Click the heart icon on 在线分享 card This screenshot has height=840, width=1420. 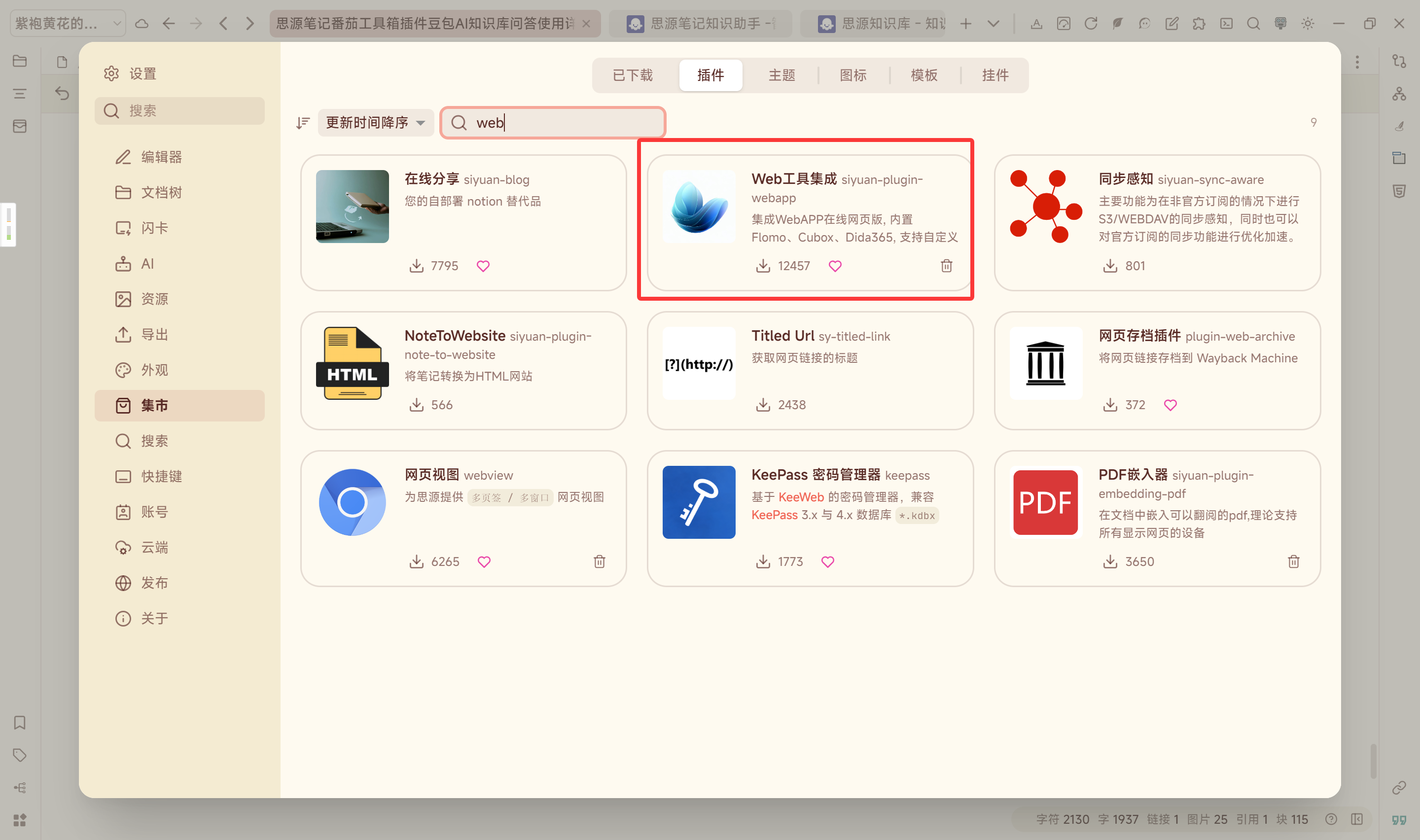coord(483,266)
